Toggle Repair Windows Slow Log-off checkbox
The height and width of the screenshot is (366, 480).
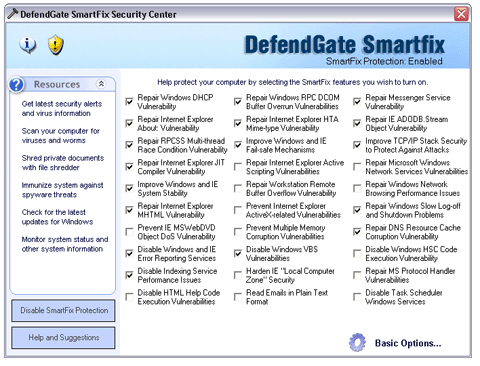[x=357, y=210]
